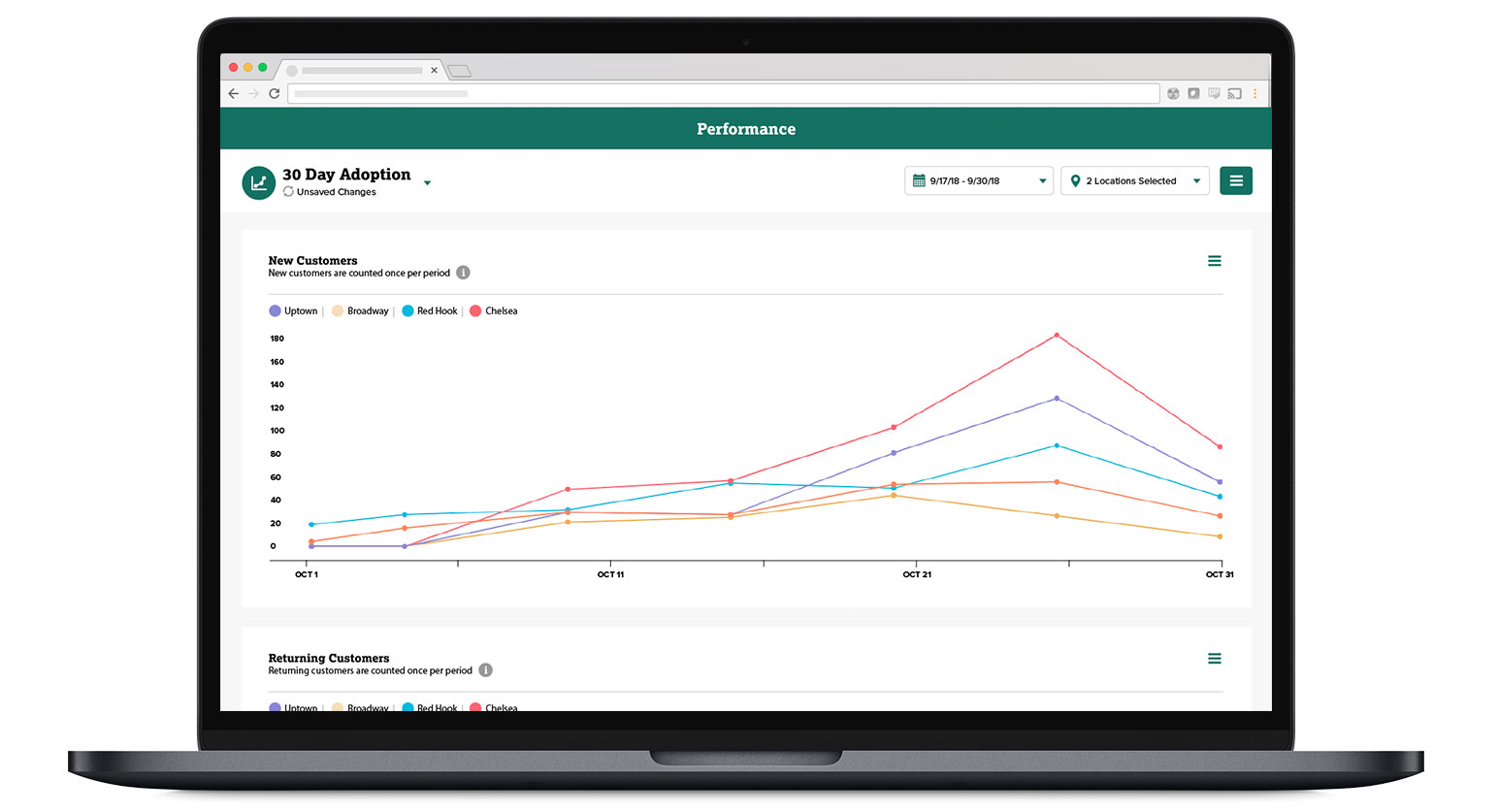1498x812 pixels.
Task: Click the info icon next to New Customers description
Action: point(463,273)
